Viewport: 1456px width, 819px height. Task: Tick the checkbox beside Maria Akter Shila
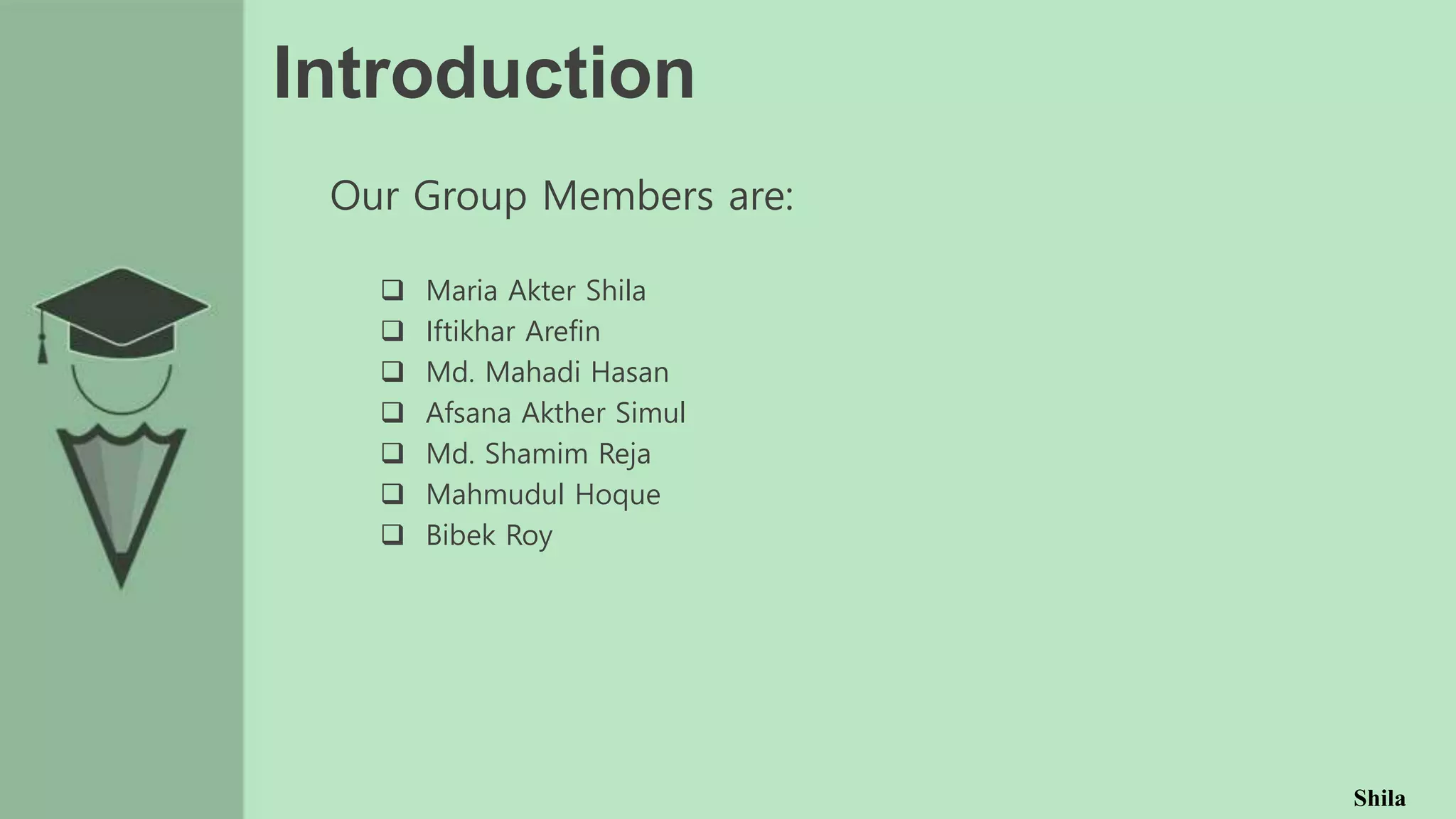pyautogui.click(x=392, y=290)
